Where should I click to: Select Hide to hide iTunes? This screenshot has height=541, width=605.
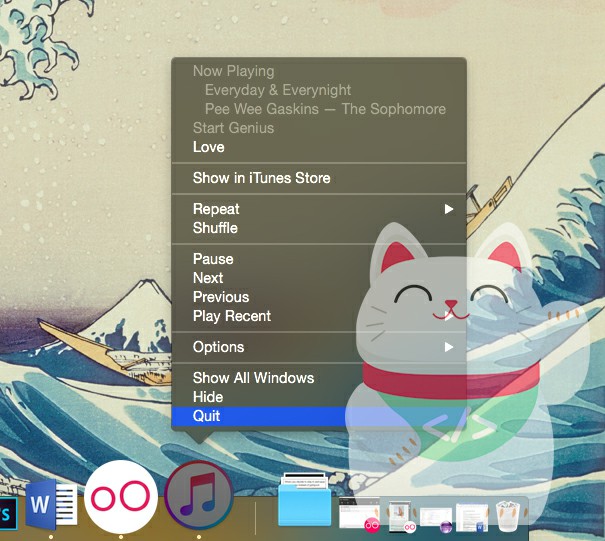[319, 397]
